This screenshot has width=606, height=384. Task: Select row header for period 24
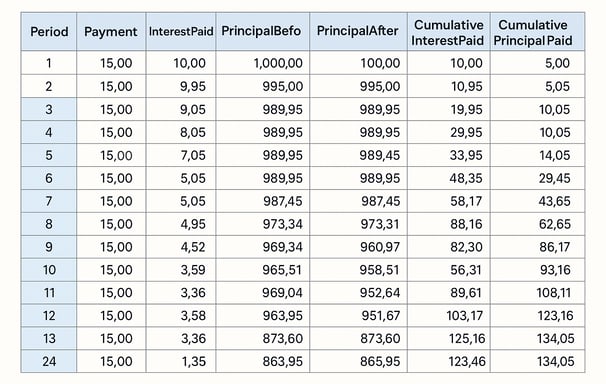click(x=49, y=361)
